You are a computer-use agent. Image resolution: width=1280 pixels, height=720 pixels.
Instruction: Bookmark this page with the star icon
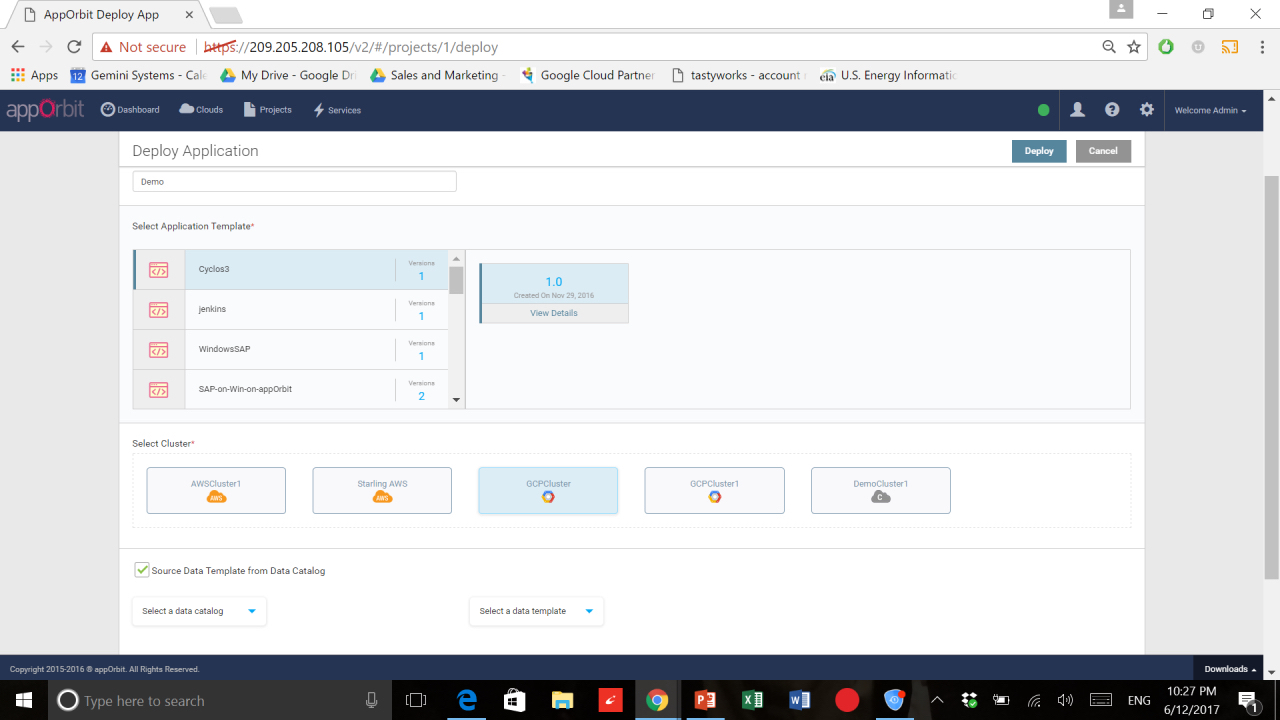coord(1134,47)
